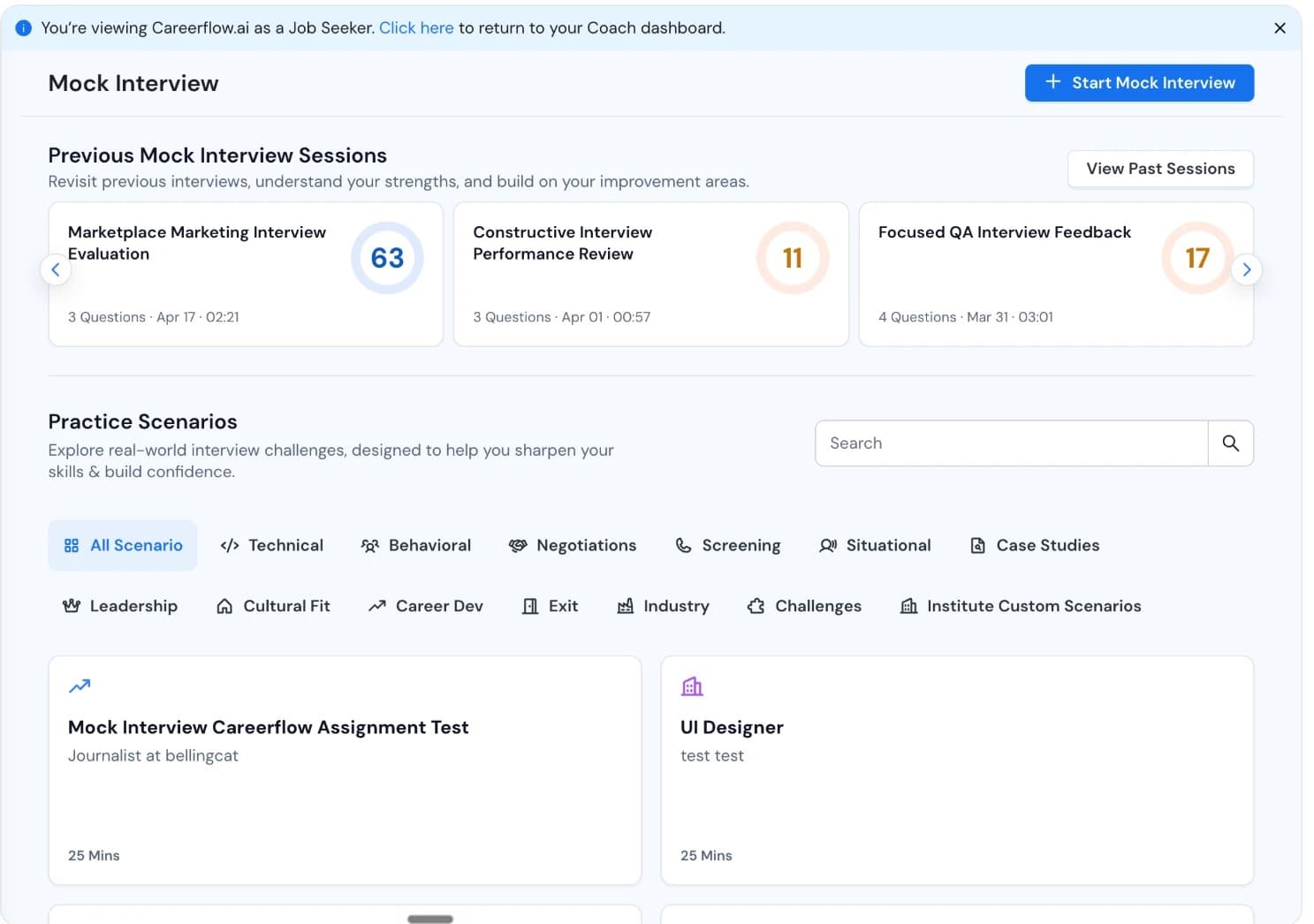Filter by Exit scenarios
Screen dimensions: 1314x924
click(550, 606)
